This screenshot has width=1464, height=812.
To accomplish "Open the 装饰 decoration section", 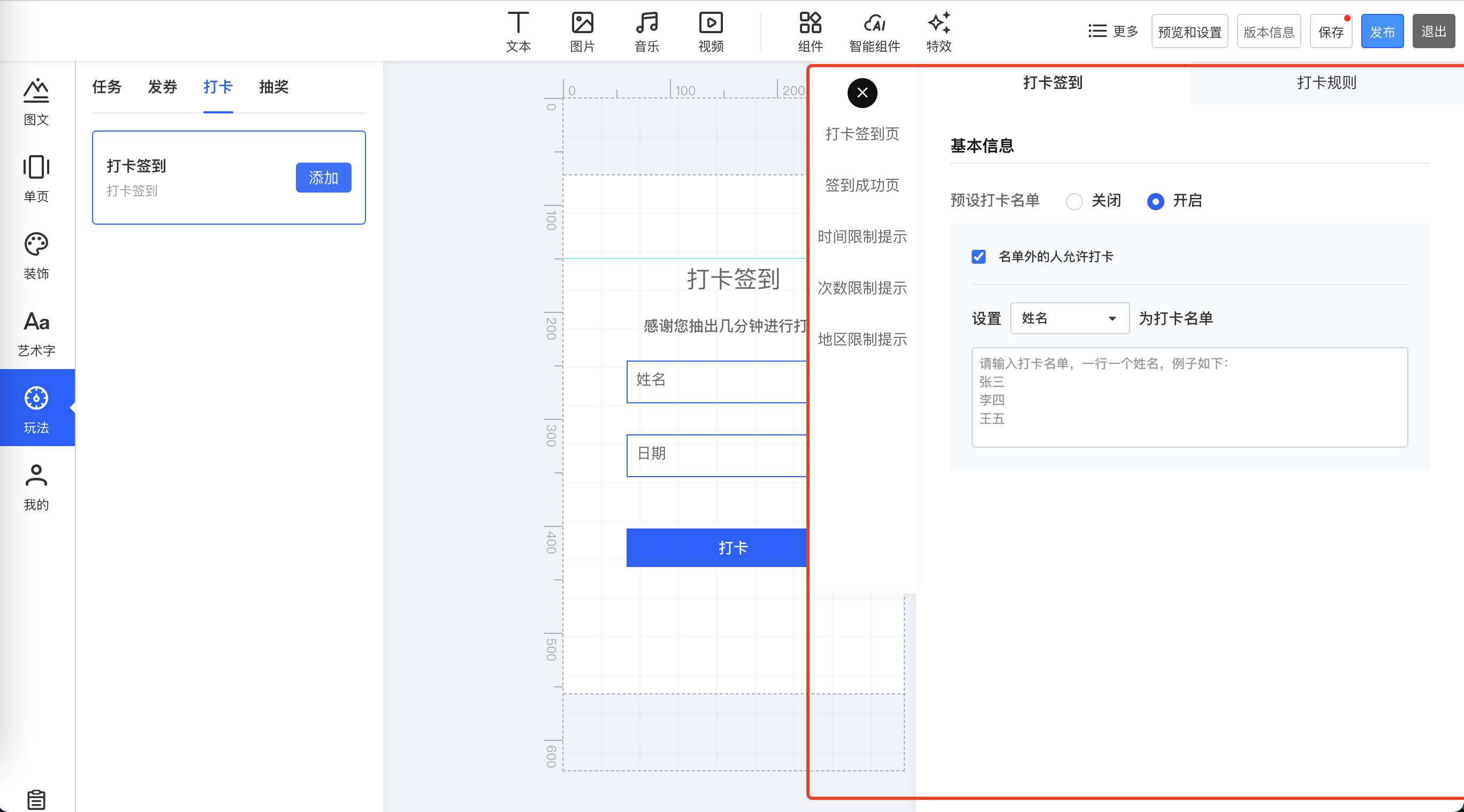I will [36, 256].
